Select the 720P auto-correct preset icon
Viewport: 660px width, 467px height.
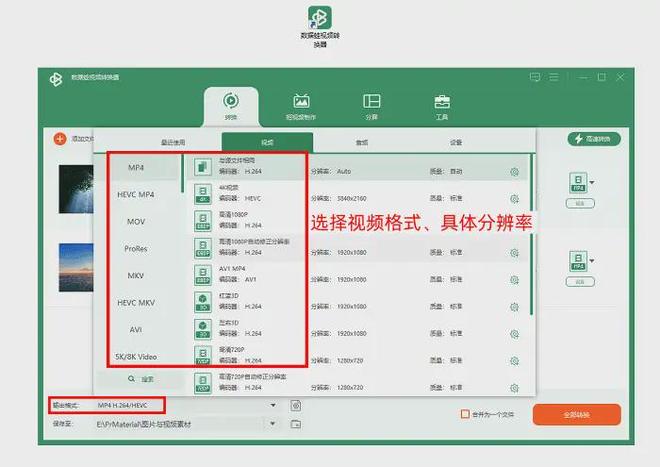(x=203, y=383)
